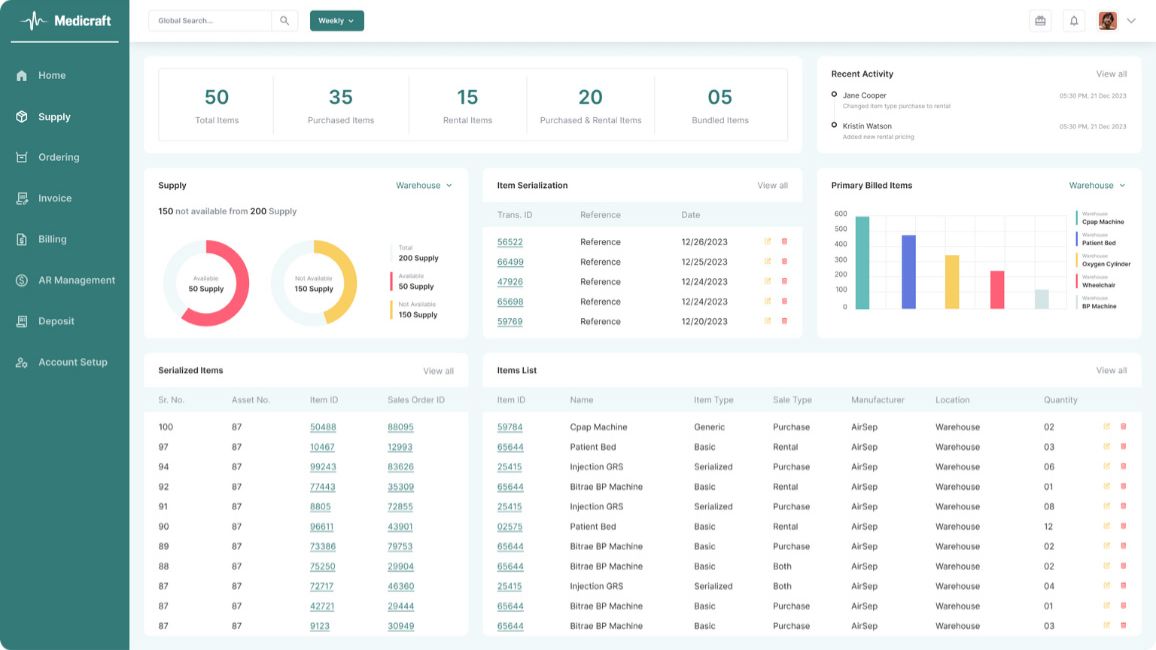
Task: View all Recent Activity
Action: pos(1111,74)
